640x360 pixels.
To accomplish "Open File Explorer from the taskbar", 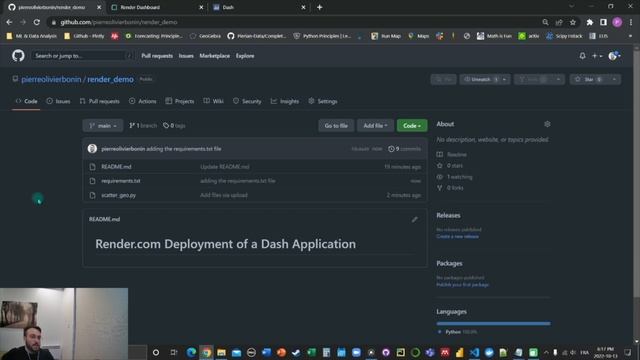I will 221,352.
